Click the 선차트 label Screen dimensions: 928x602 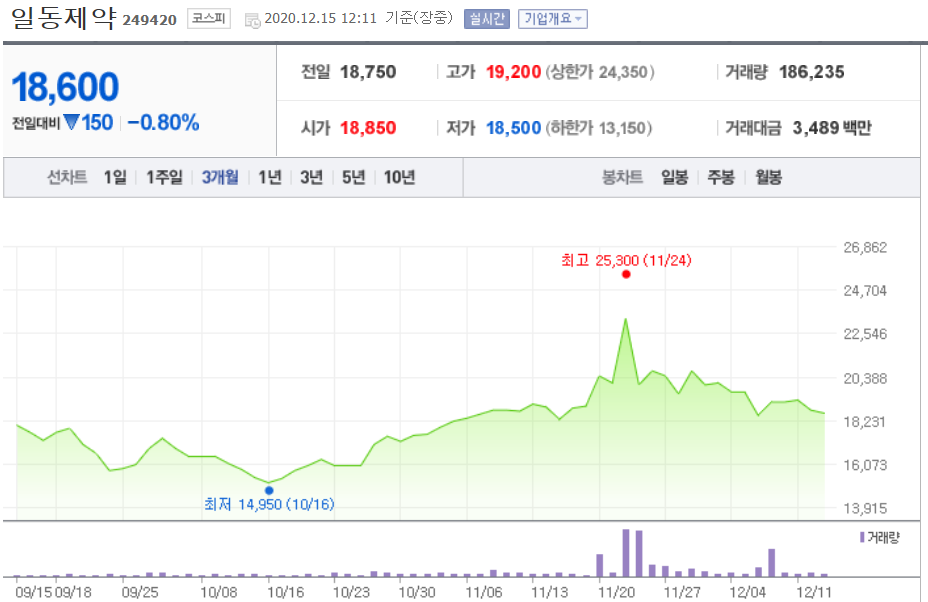pyautogui.click(x=67, y=177)
